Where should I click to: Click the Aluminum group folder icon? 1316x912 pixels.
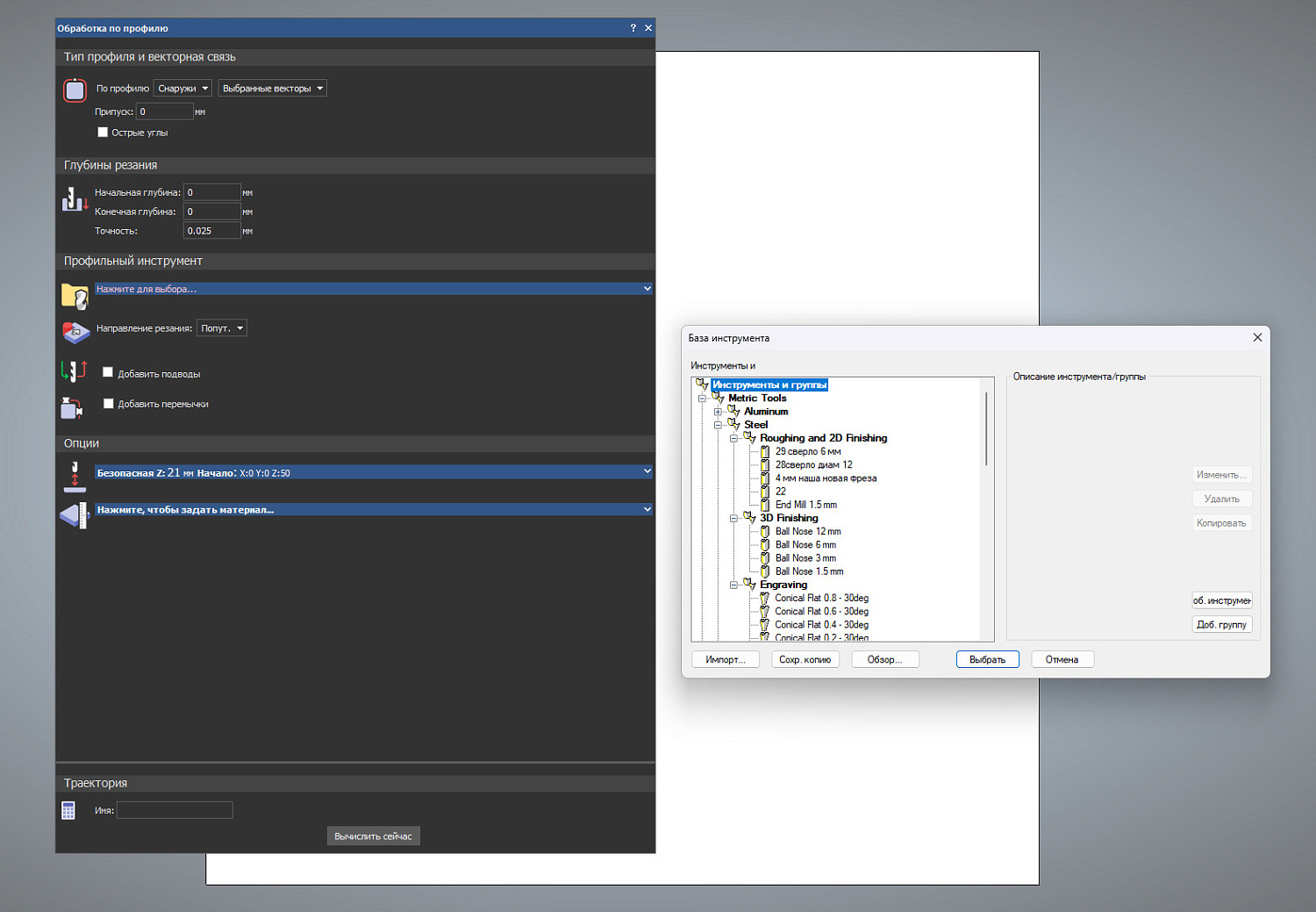pyautogui.click(x=734, y=412)
